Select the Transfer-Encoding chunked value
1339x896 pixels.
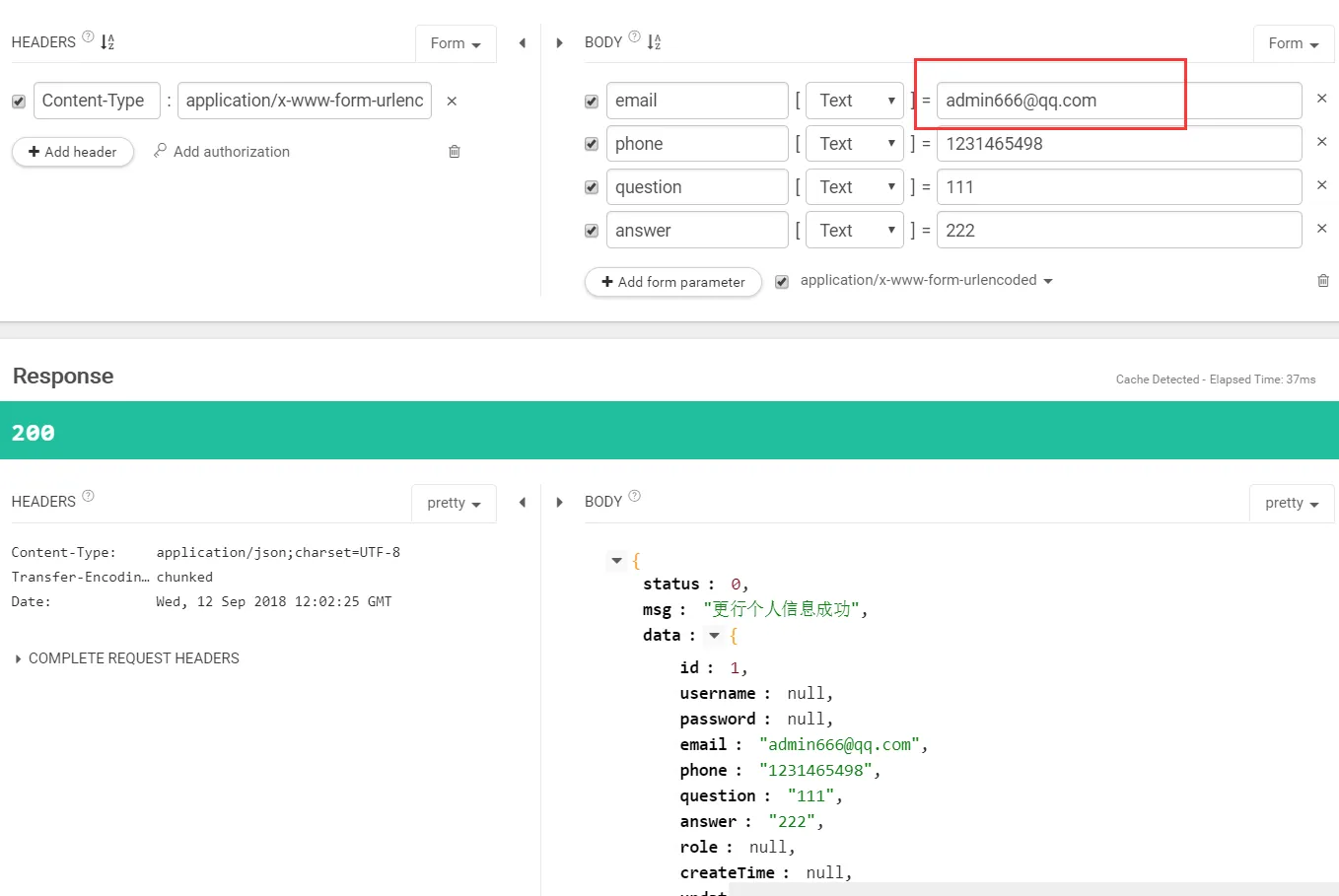click(184, 577)
